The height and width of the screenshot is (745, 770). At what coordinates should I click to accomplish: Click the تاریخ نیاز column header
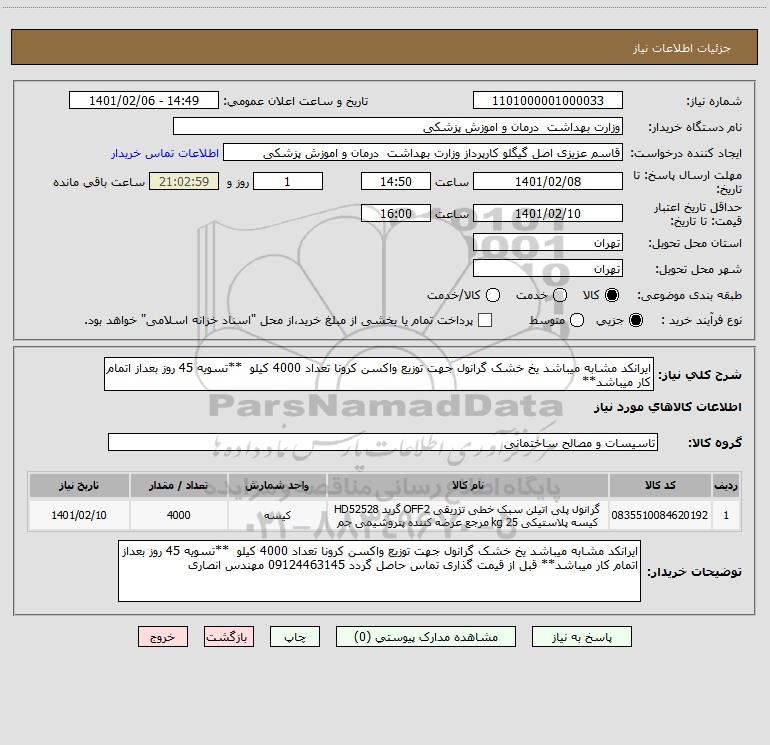(79, 485)
